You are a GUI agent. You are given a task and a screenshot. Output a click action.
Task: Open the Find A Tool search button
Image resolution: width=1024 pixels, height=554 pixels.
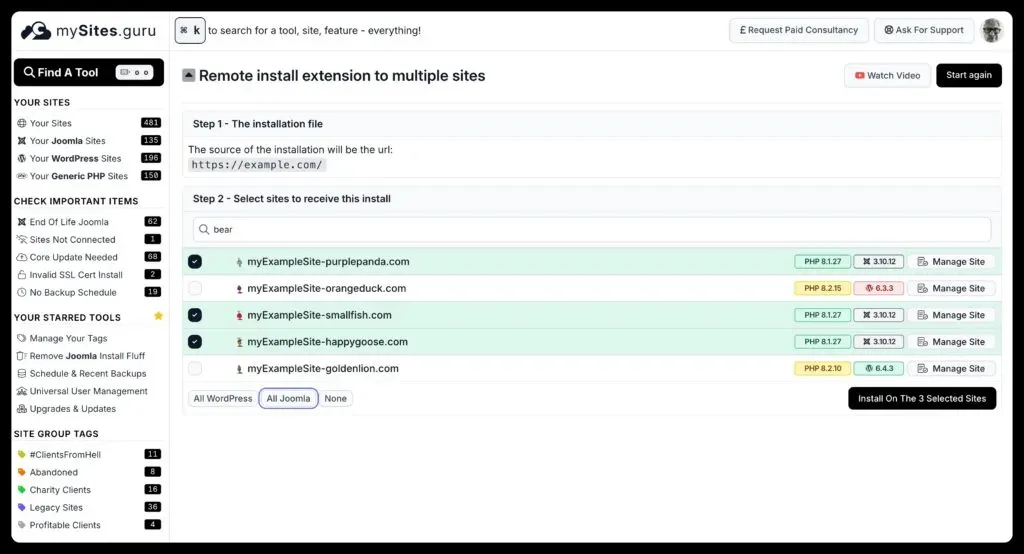click(x=89, y=73)
